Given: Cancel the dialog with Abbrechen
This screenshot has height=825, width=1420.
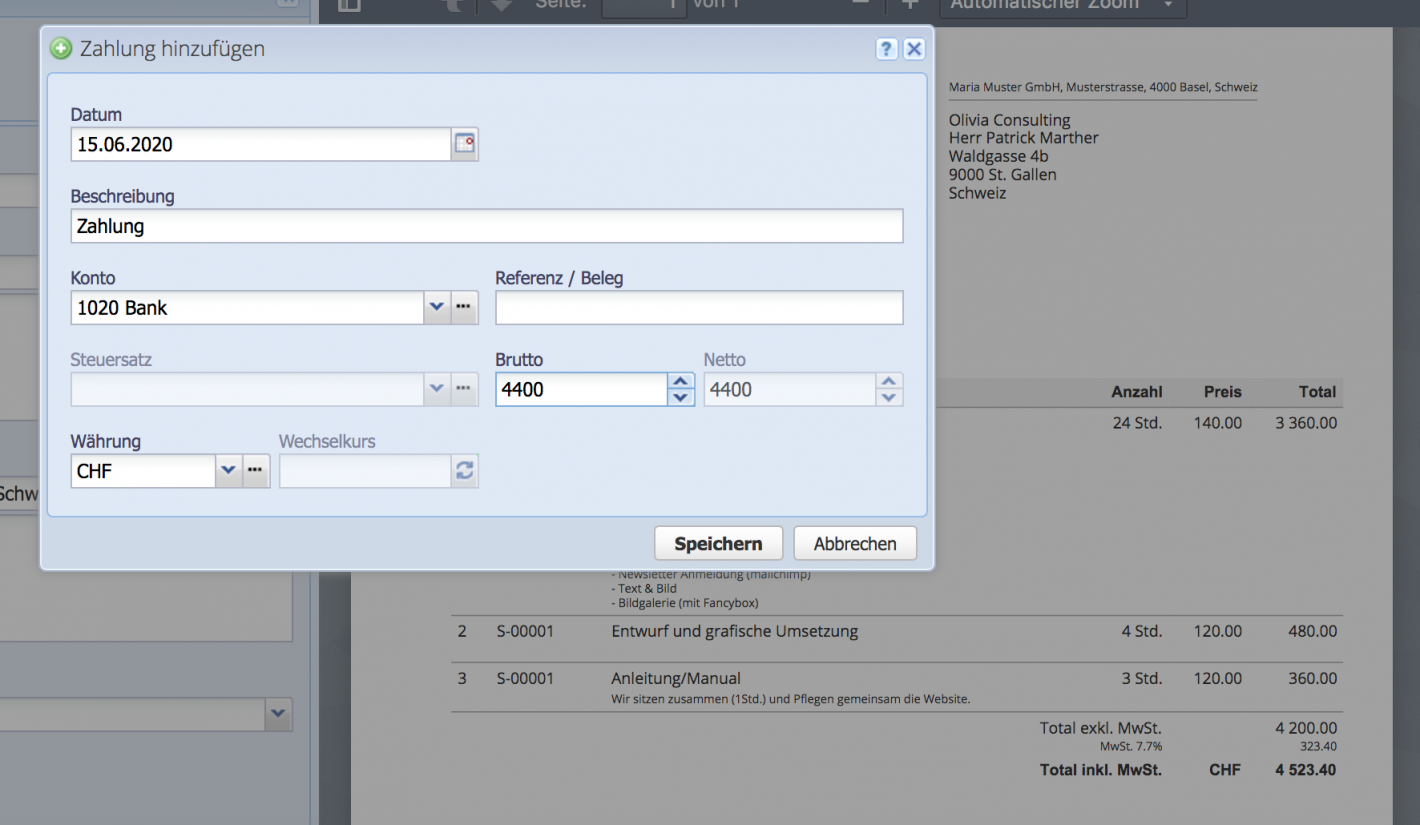Looking at the screenshot, I should coord(854,543).
